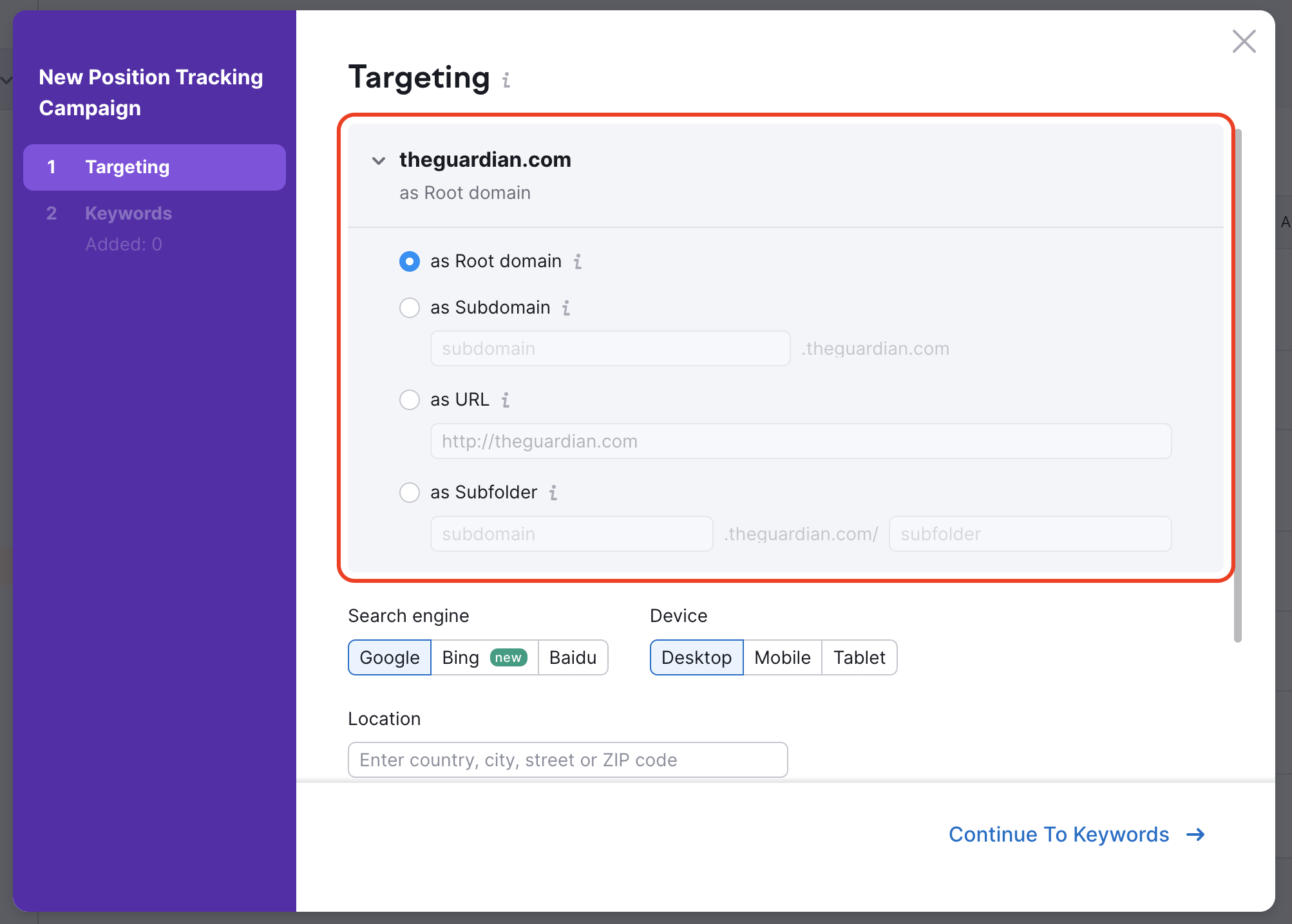The height and width of the screenshot is (924, 1292).
Task: Click info icon next to as URL
Action: [x=506, y=400]
